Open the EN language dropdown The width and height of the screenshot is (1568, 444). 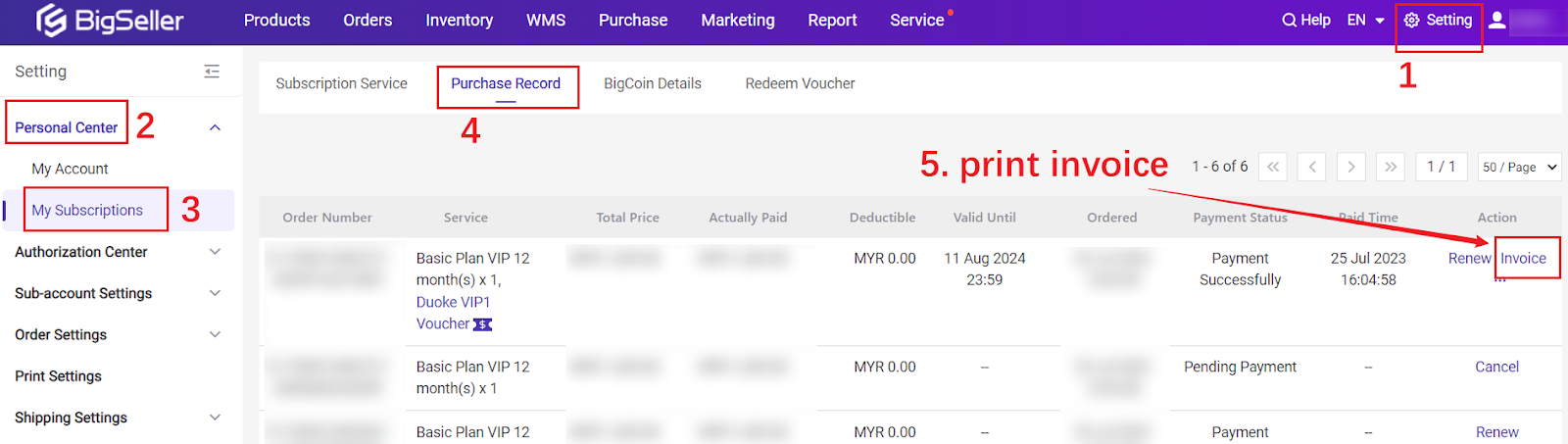point(1366,20)
